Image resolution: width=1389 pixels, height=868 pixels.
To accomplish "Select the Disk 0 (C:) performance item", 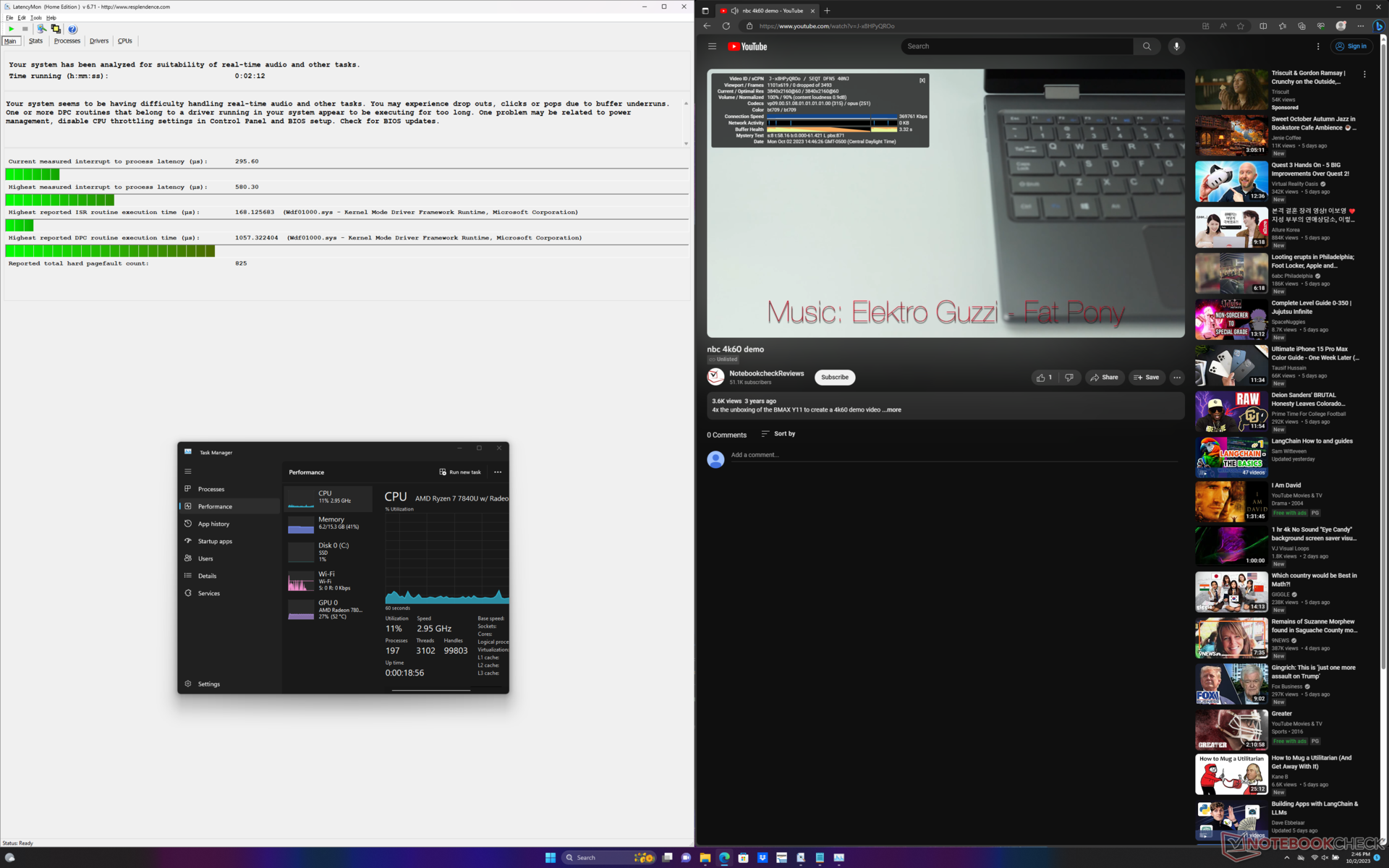I will point(328,552).
